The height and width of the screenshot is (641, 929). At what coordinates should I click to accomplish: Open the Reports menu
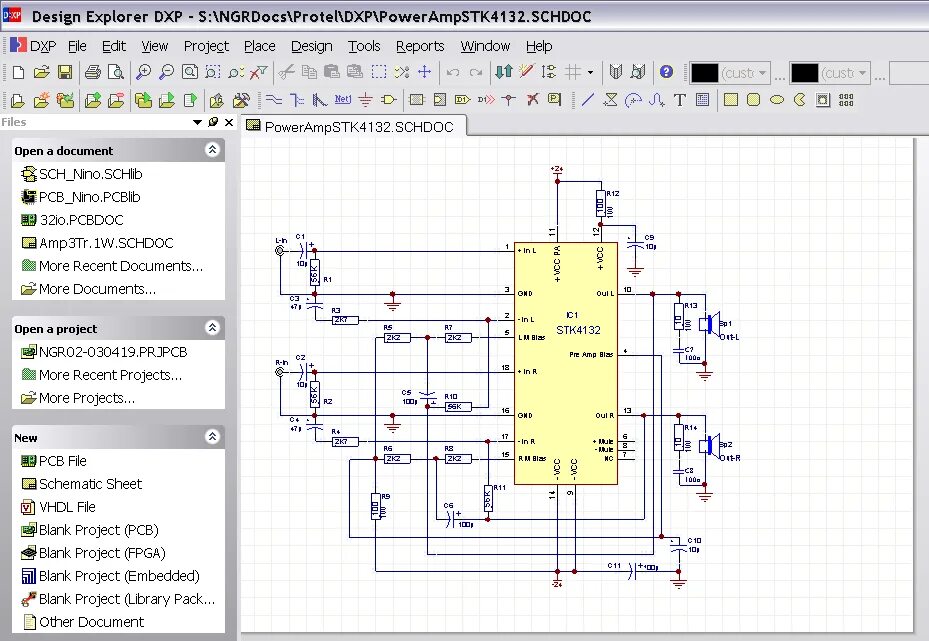[x=420, y=46]
